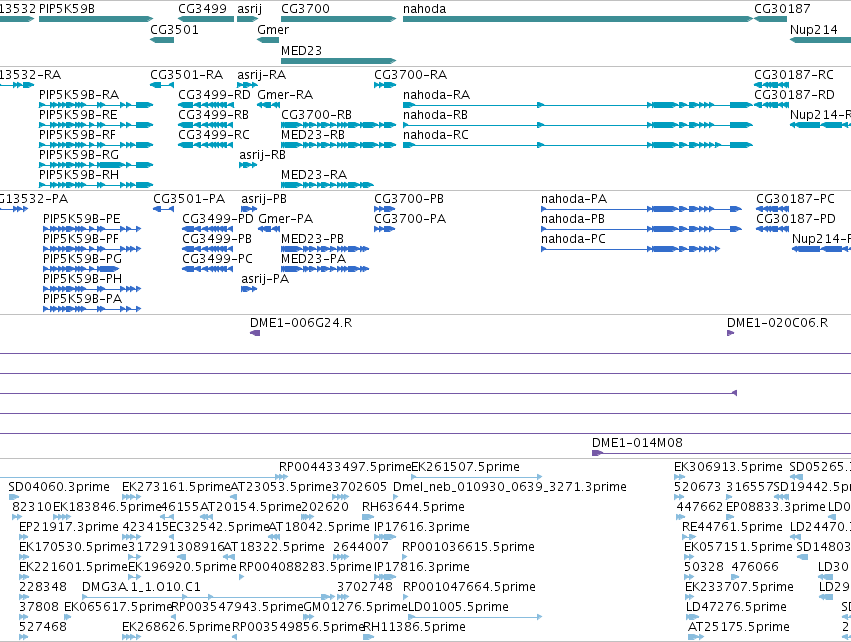The width and height of the screenshot is (851, 642).
Task: Click the Gmer gene name label
Action: (273, 30)
